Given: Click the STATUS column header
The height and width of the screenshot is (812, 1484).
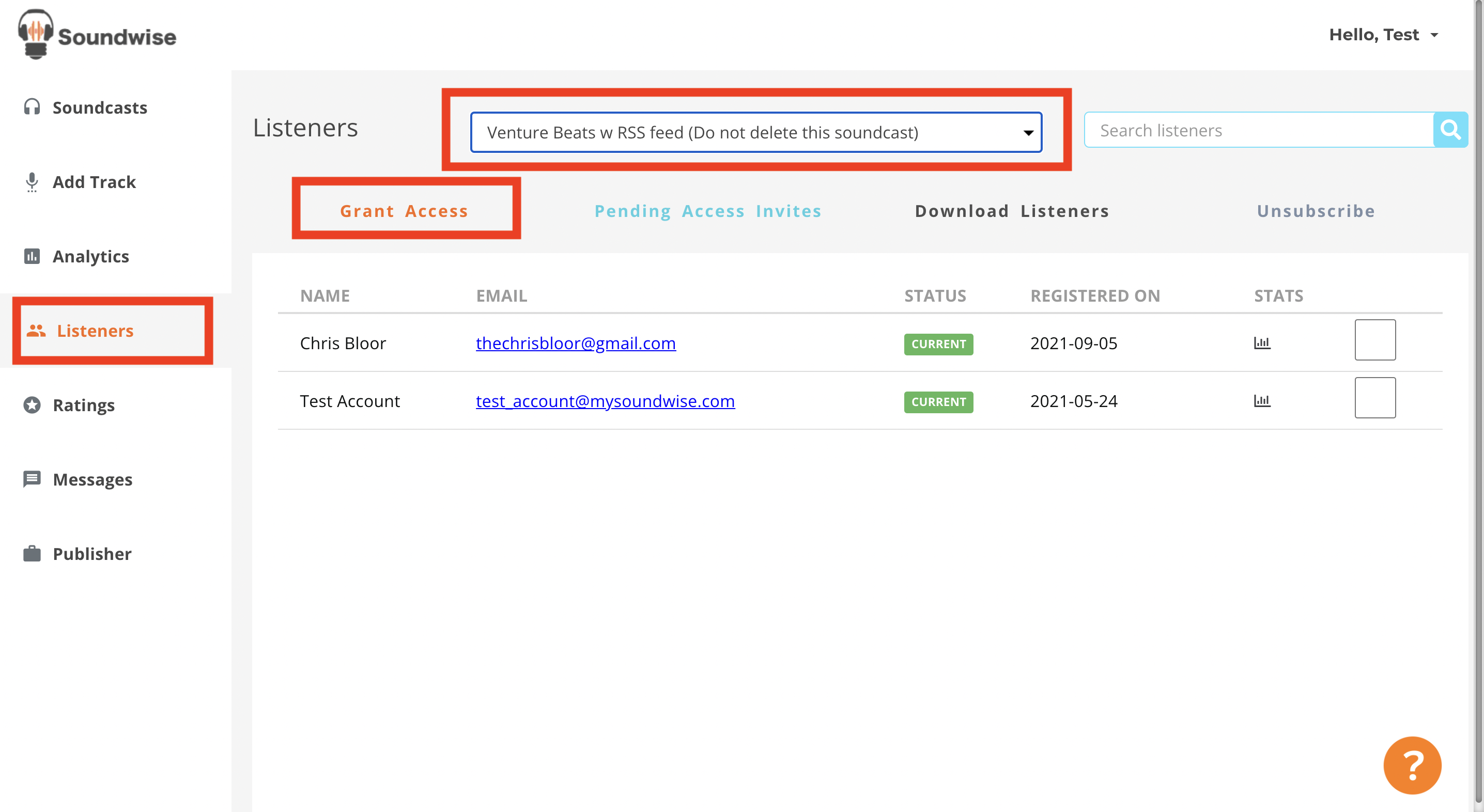Looking at the screenshot, I should click(935, 296).
